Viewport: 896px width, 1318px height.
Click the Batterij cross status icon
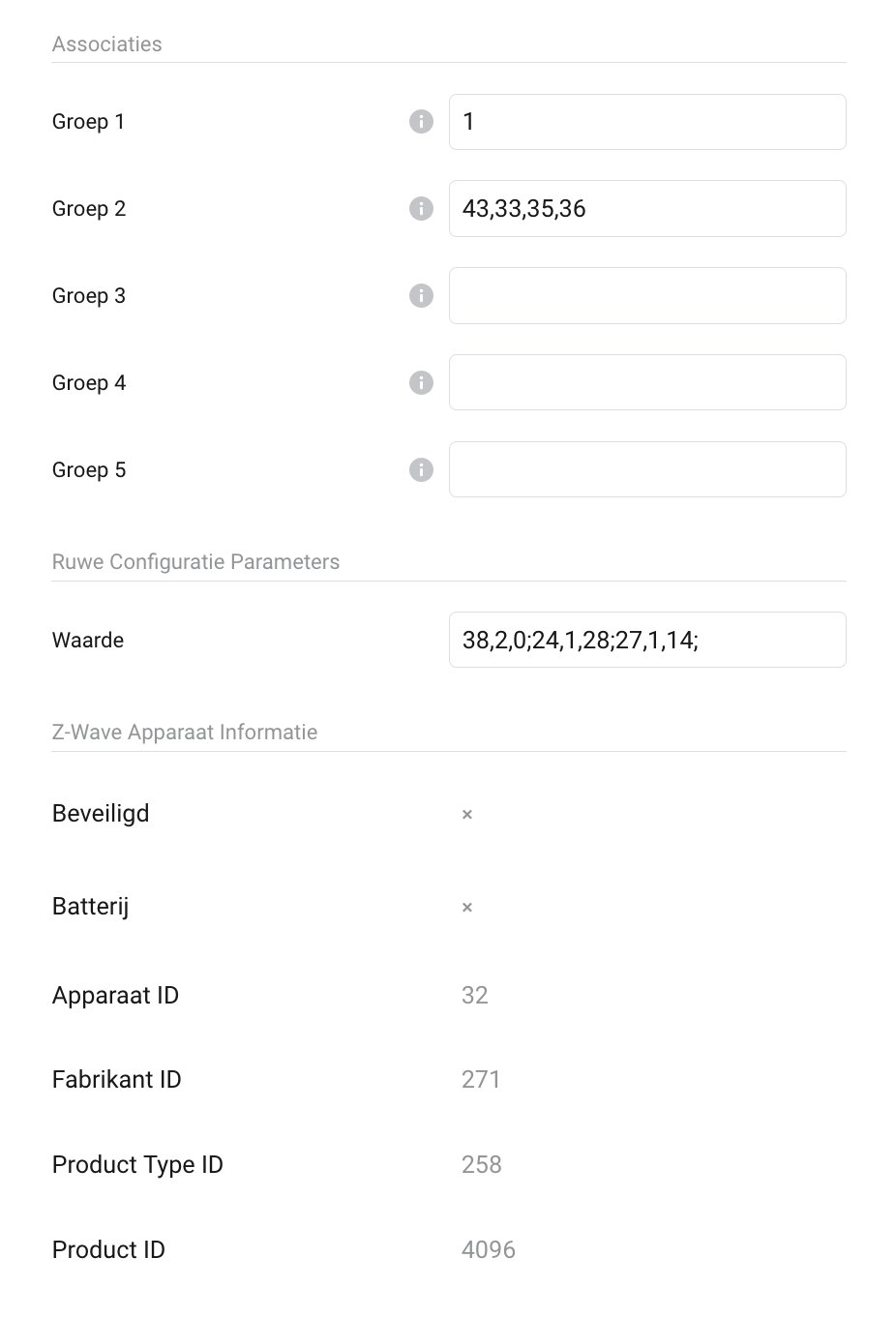tap(467, 908)
